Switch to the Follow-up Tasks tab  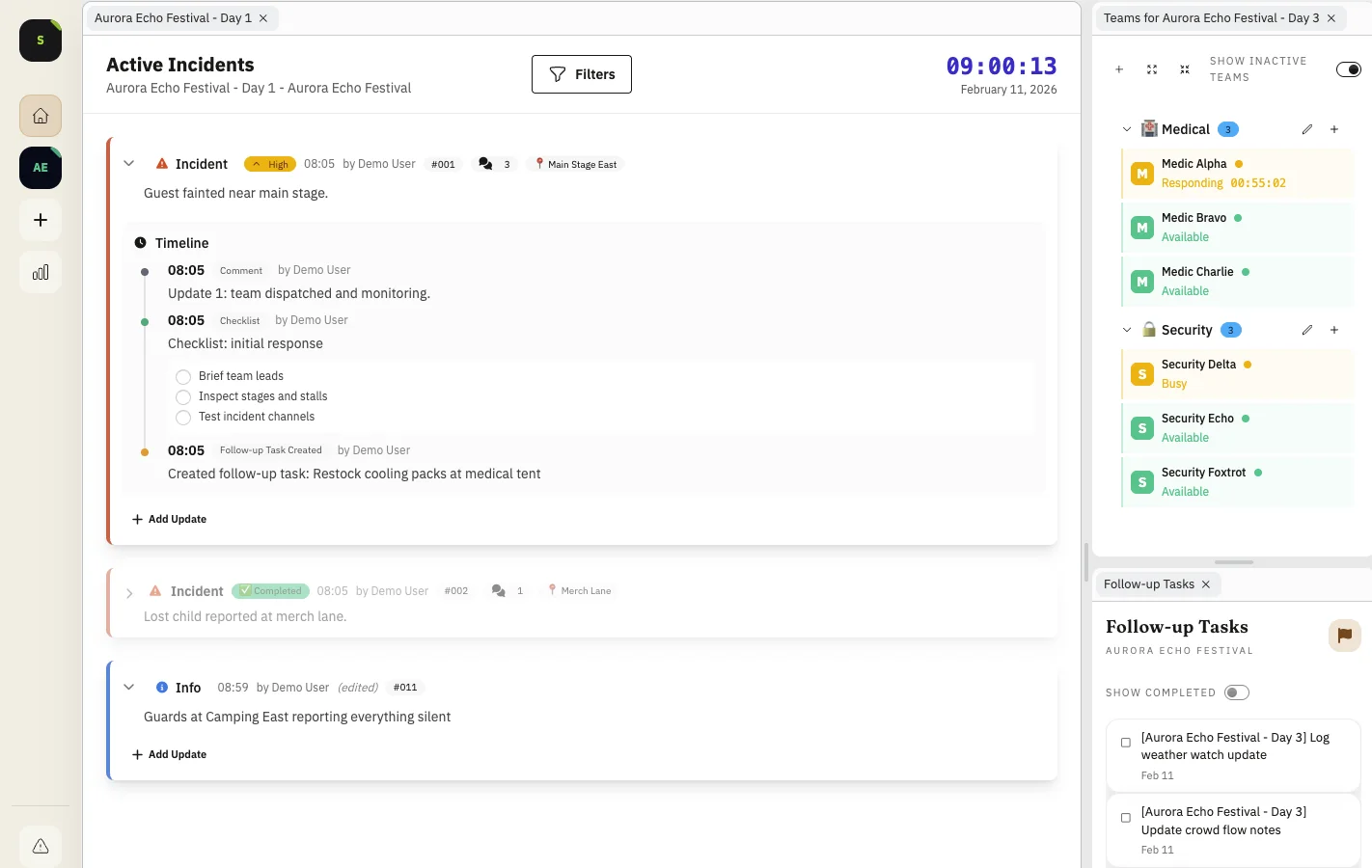point(1150,583)
